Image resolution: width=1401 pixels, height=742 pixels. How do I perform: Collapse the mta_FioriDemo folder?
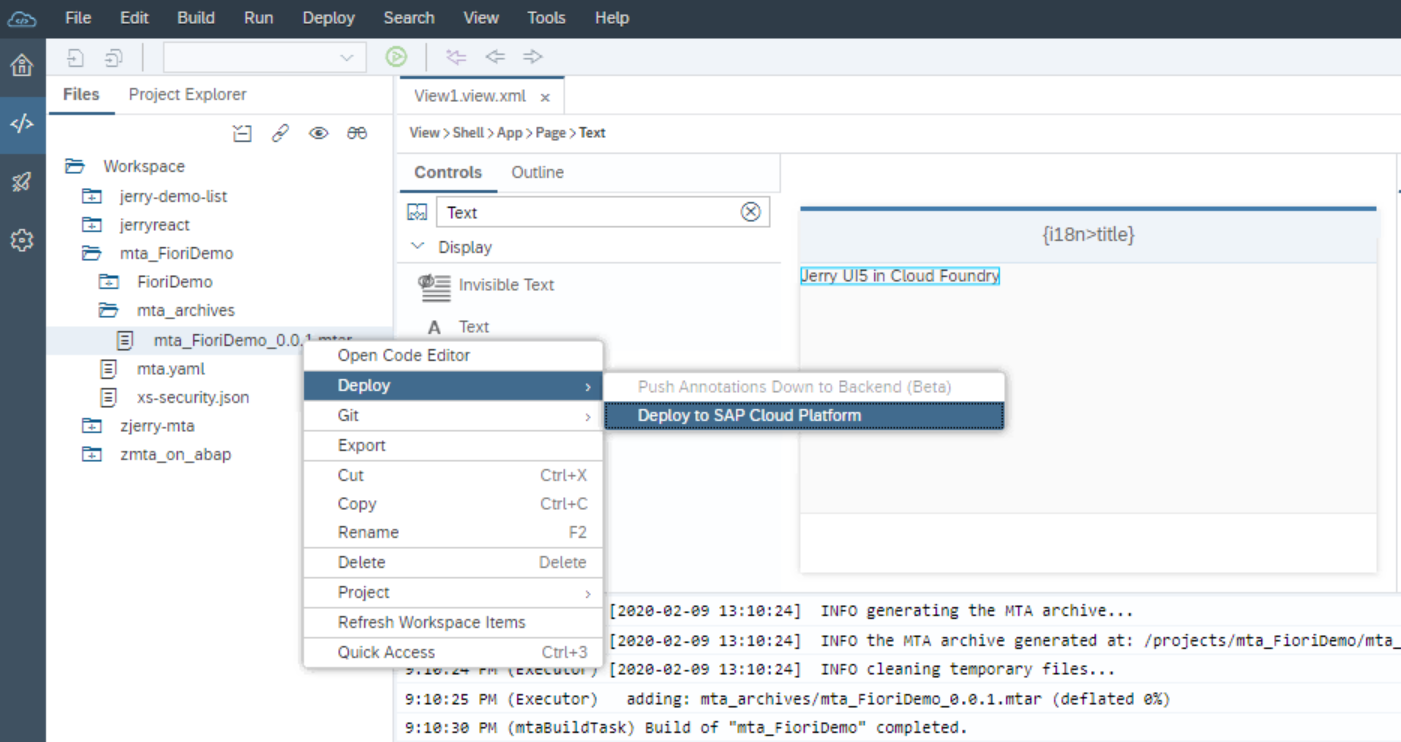click(92, 253)
